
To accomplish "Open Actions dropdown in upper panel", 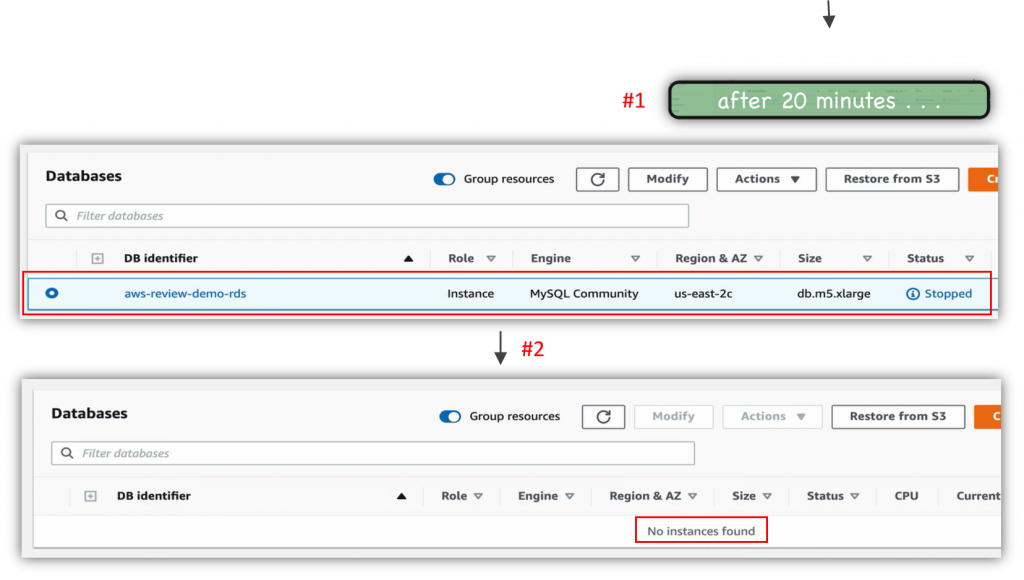I will click(x=766, y=179).
